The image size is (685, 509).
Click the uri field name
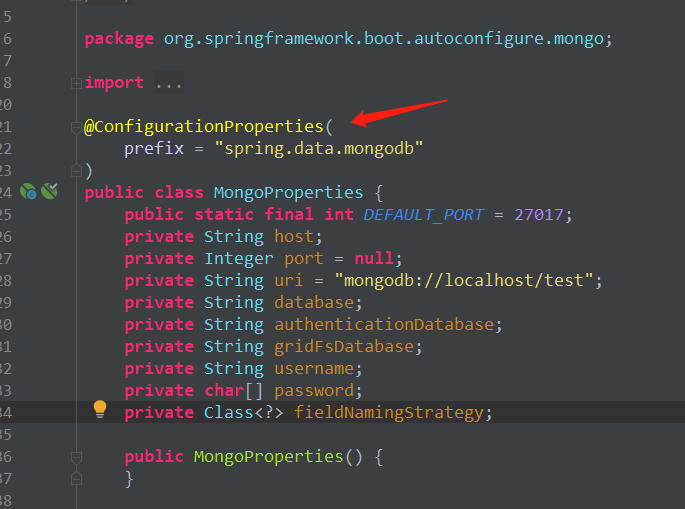288,280
